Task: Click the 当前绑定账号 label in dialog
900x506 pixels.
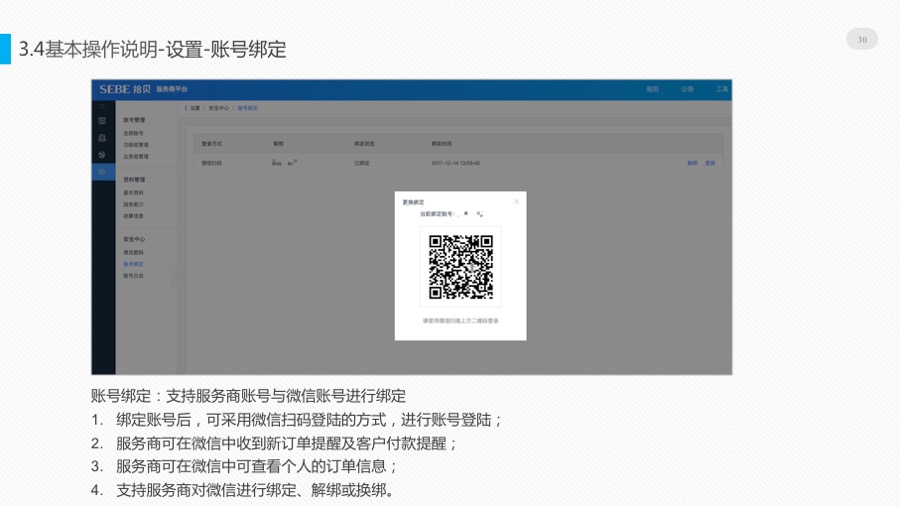Action: coord(437,214)
